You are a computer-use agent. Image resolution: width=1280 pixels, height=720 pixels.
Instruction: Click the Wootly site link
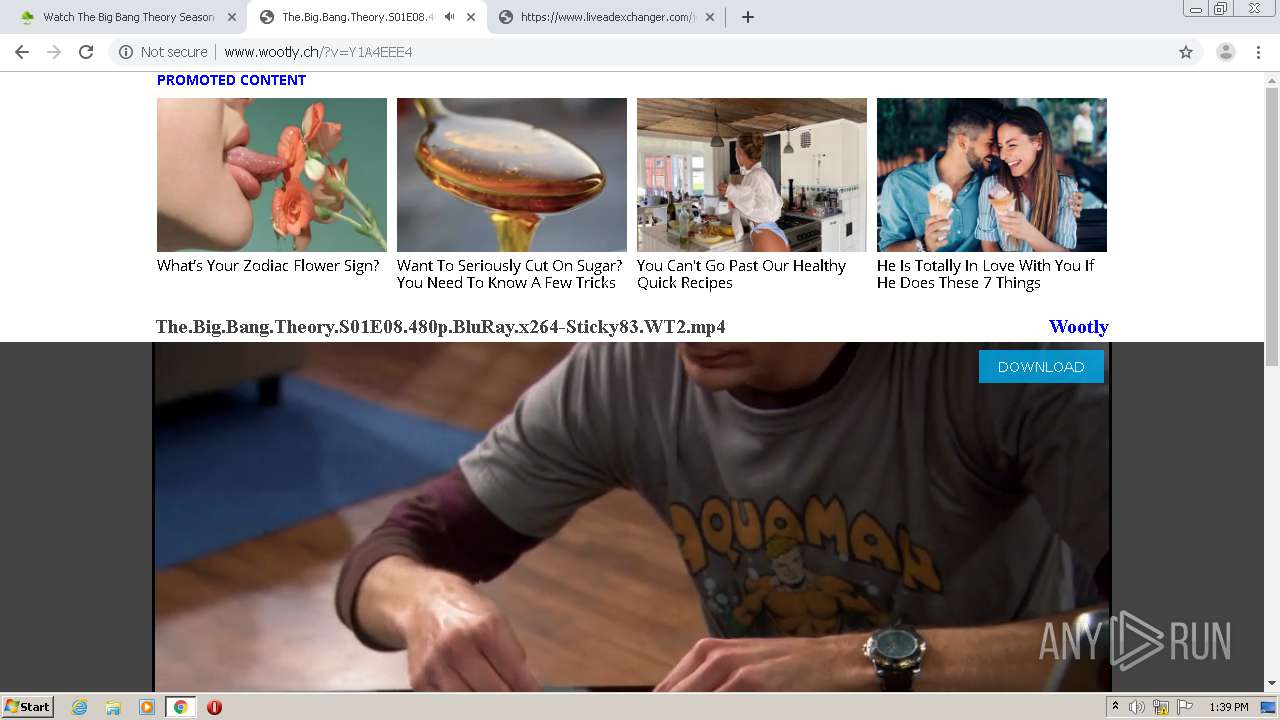pos(1079,327)
